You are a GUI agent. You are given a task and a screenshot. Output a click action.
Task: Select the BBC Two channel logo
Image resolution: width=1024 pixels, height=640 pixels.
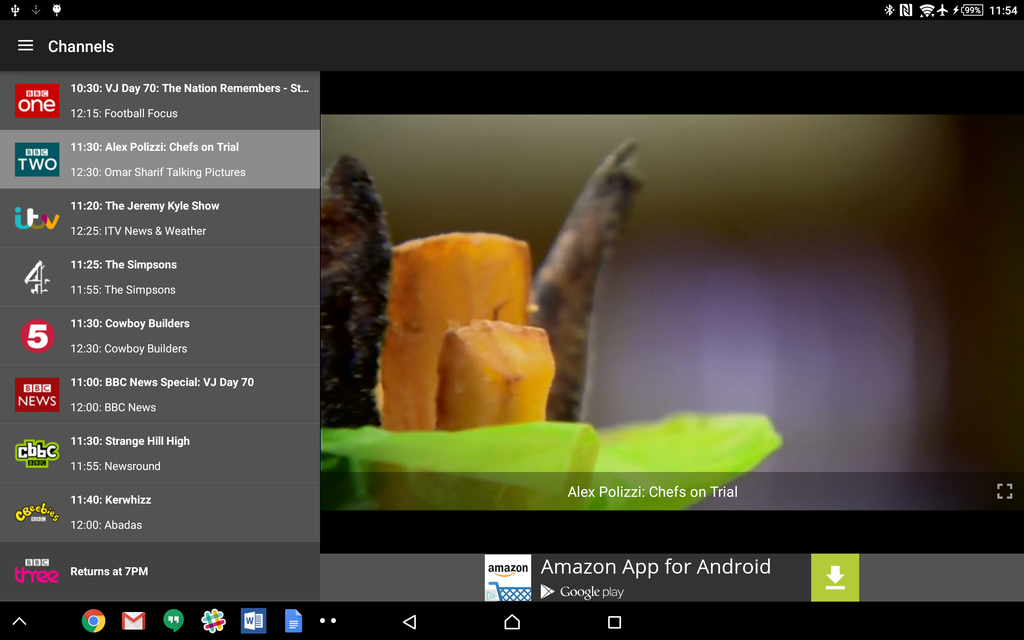(x=37, y=159)
